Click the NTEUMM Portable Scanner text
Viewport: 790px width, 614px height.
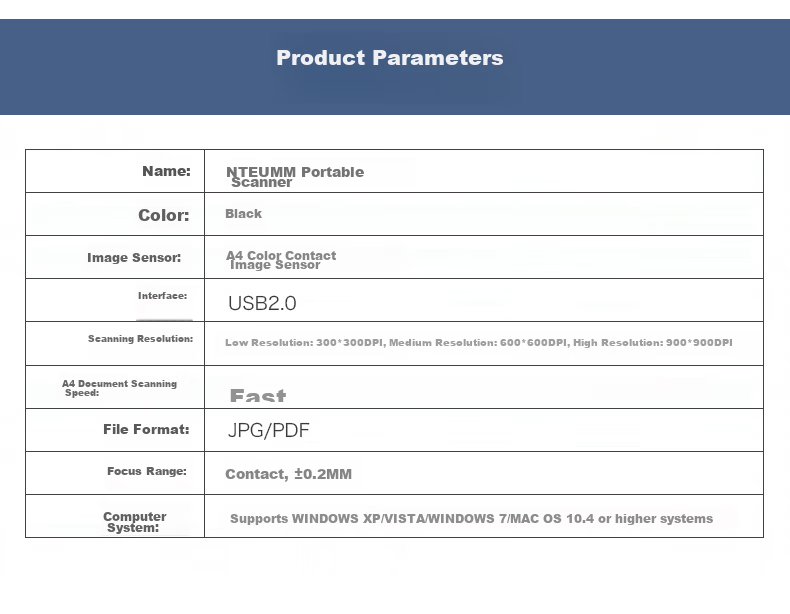[x=295, y=177]
